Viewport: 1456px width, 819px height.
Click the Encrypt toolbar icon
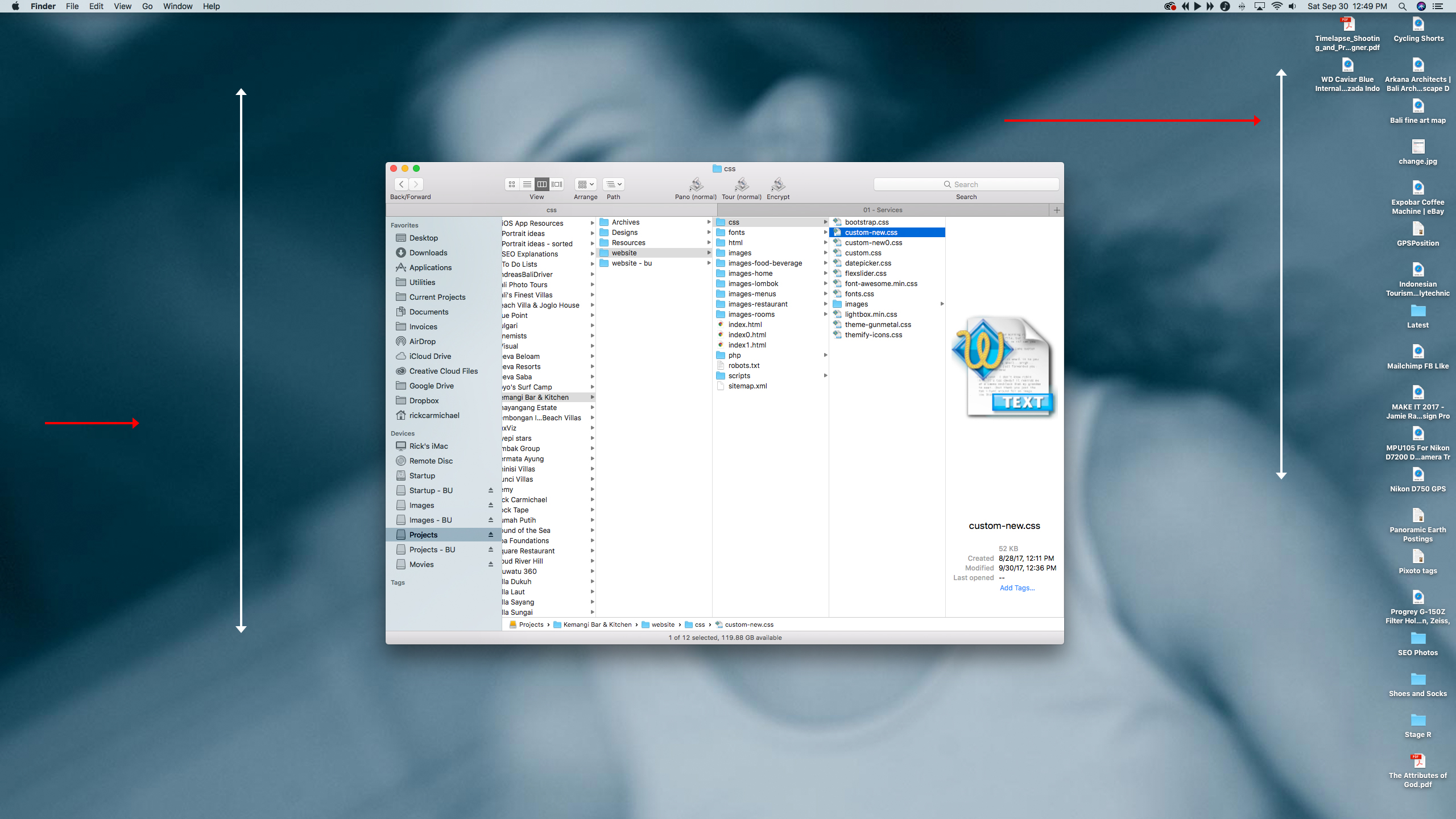point(778,184)
